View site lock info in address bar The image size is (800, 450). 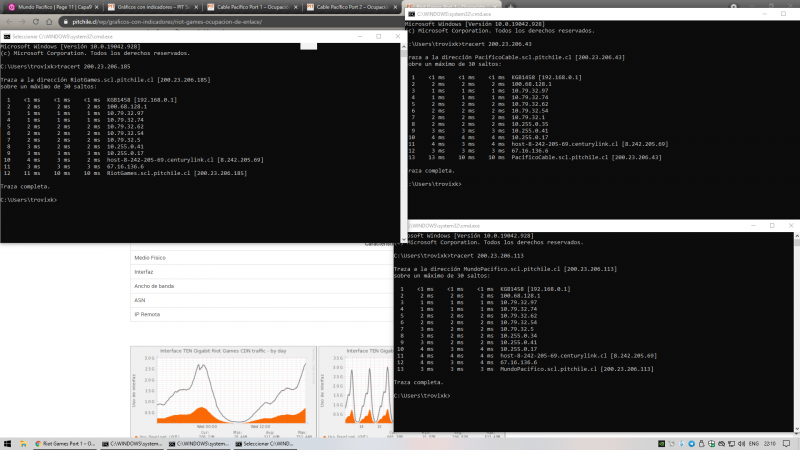(x=65, y=22)
